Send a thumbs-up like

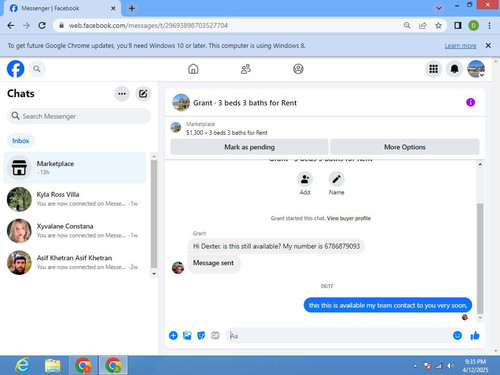pyautogui.click(x=475, y=335)
